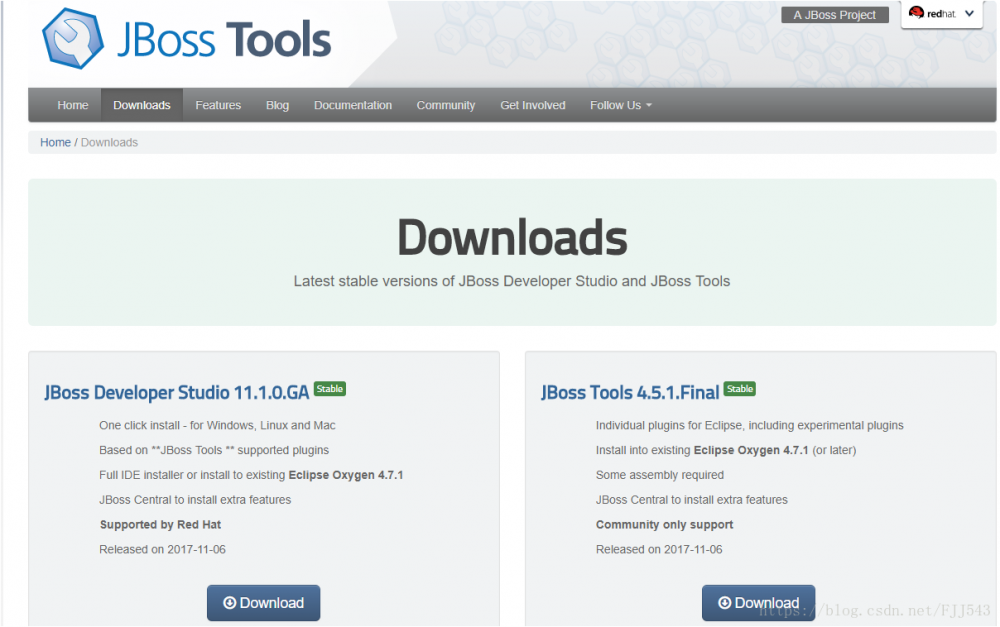This screenshot has width=1000, height=627.
Task: Click Stable badge beside JBoss Tools 4.5.1.Final
Action: [x=740, y=388]
